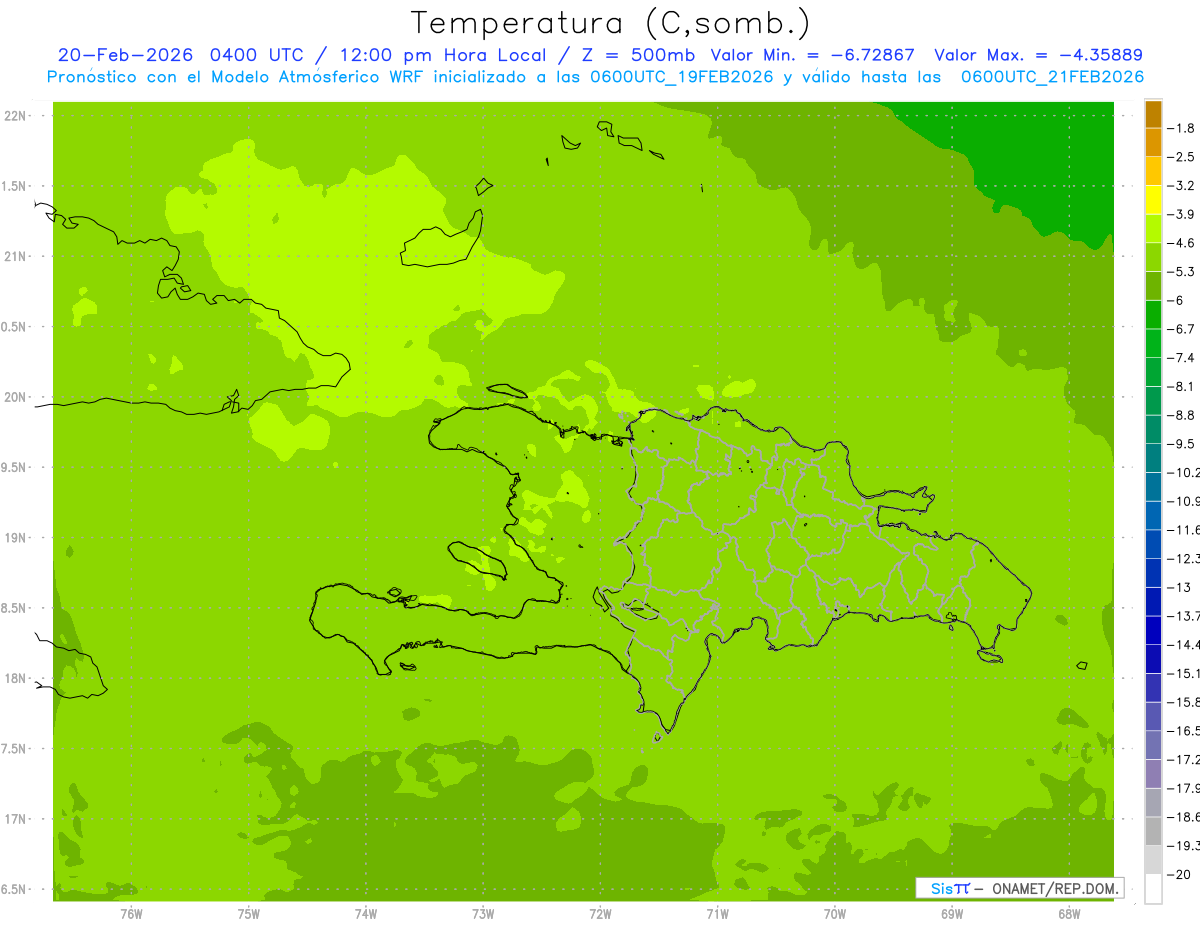Pick the lime swatch between -3.9 and -4.6

(x=1153, y=229)
